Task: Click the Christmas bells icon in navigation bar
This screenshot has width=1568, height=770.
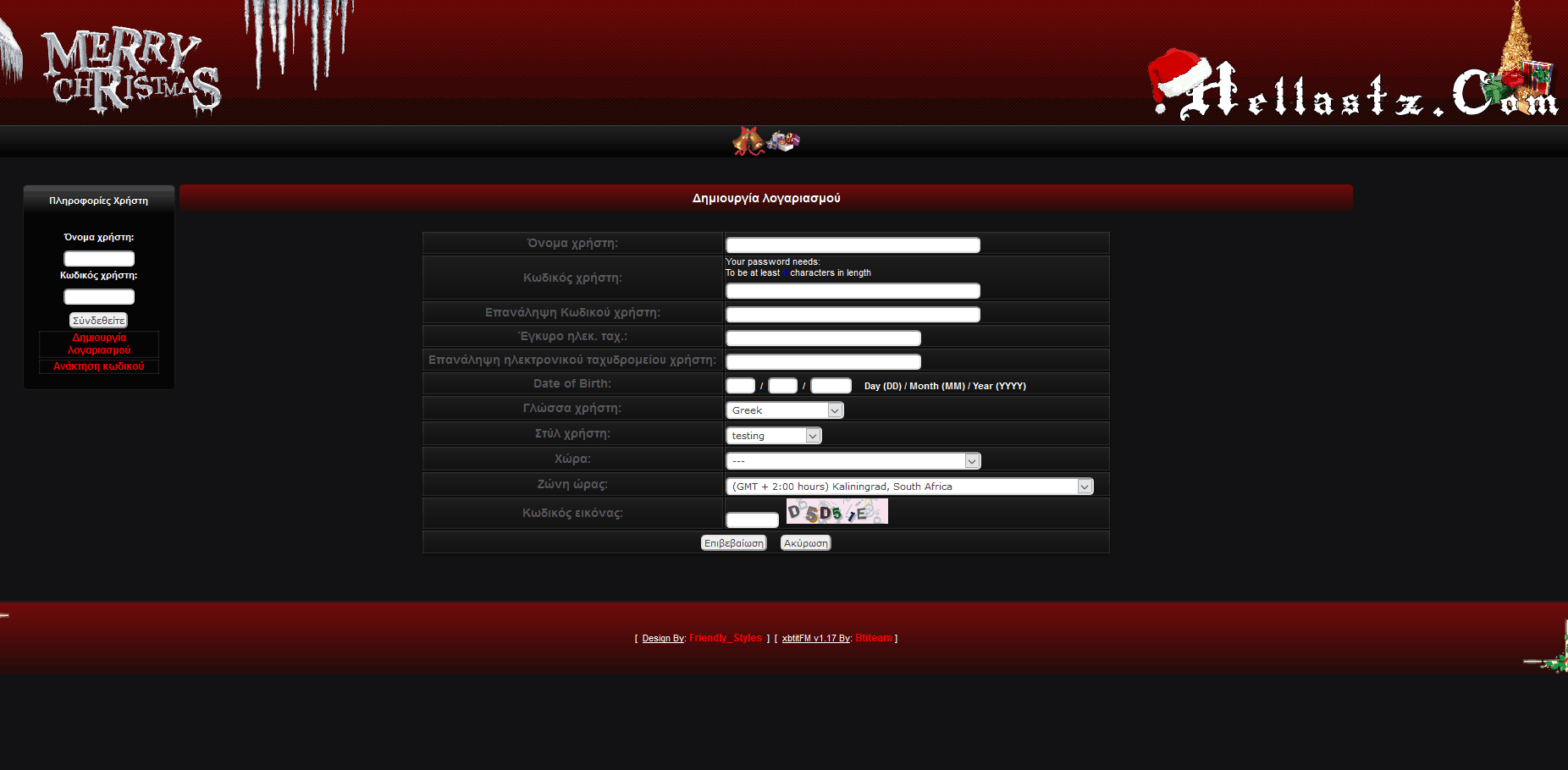Action: pyautogui.click(x=748, y=141)
